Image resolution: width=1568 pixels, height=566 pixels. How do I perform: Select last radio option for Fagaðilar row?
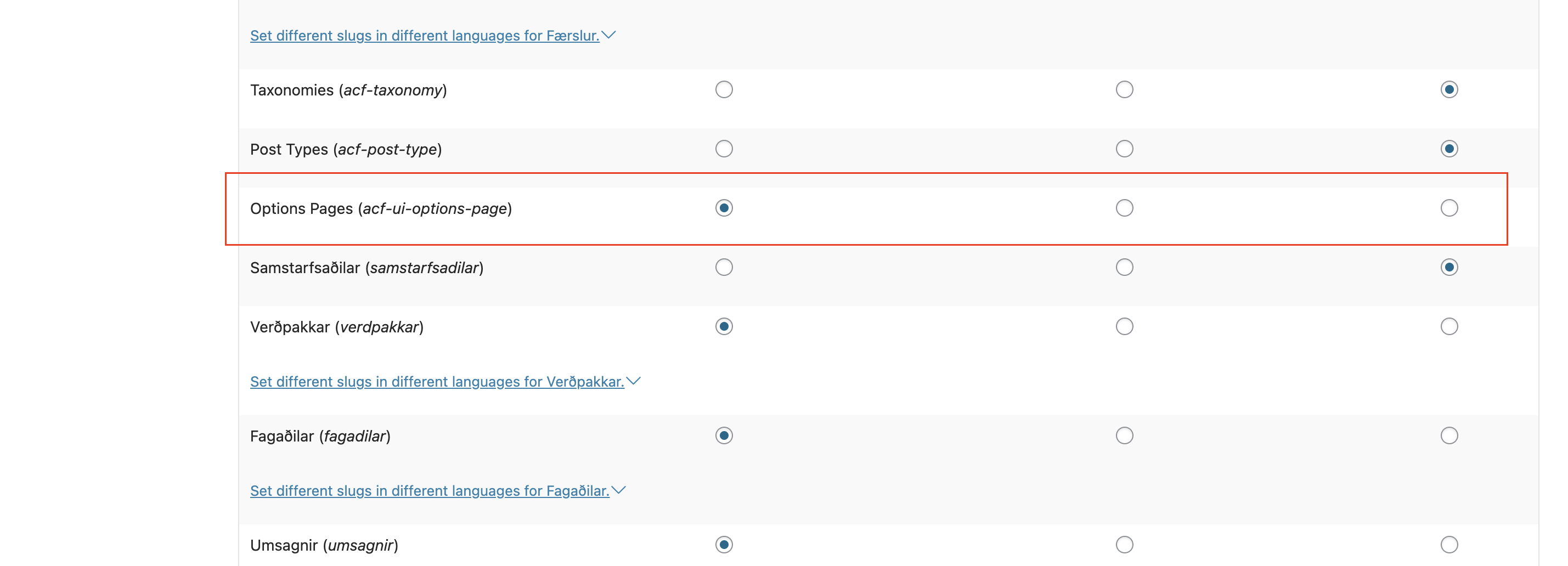point(1449,435)
